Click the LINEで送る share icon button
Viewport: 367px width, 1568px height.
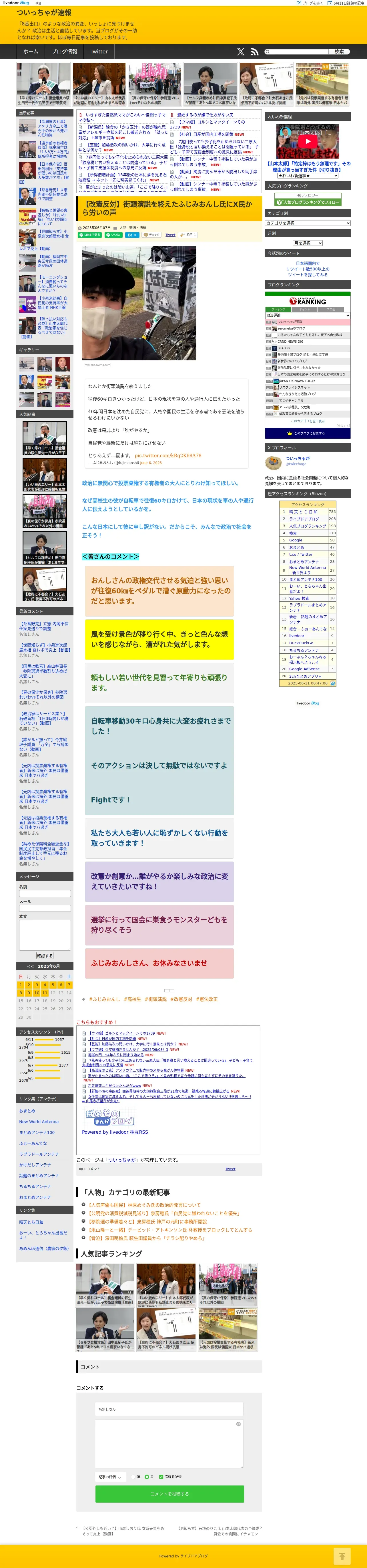[x=90, y=234]
